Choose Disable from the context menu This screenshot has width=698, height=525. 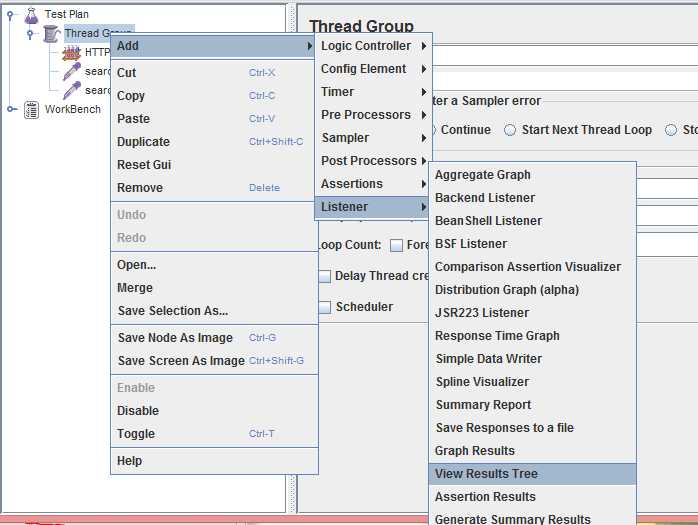click(214, 411)
